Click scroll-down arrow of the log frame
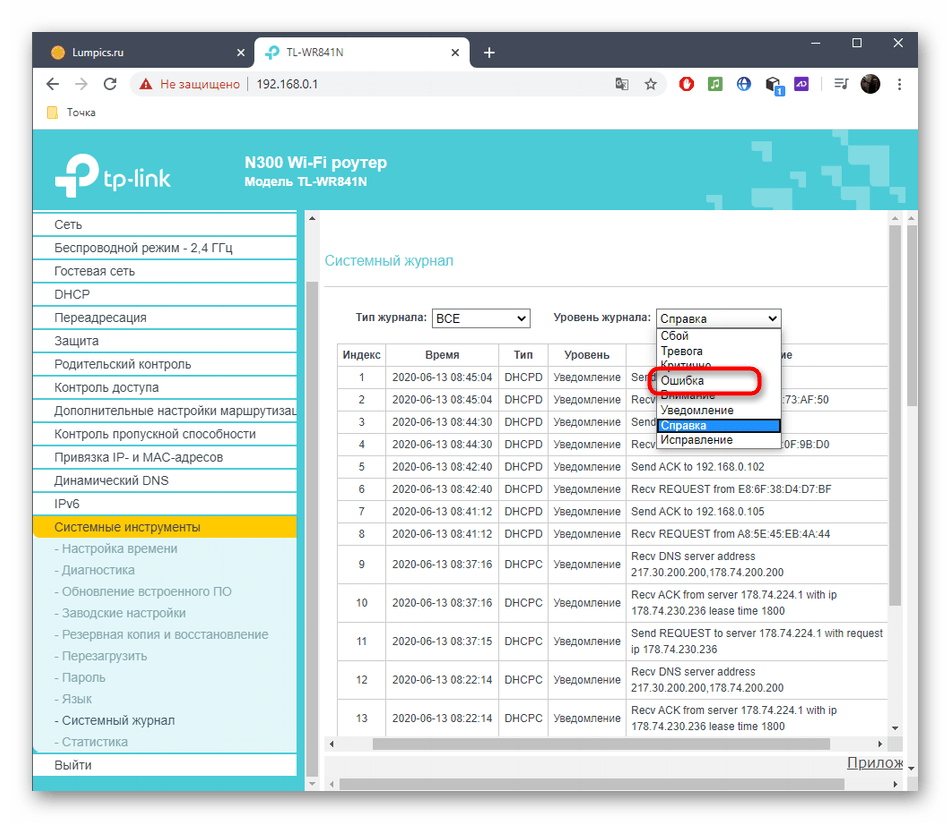Image resolution: width=950 pixels, height=823 pixels. 895,728
